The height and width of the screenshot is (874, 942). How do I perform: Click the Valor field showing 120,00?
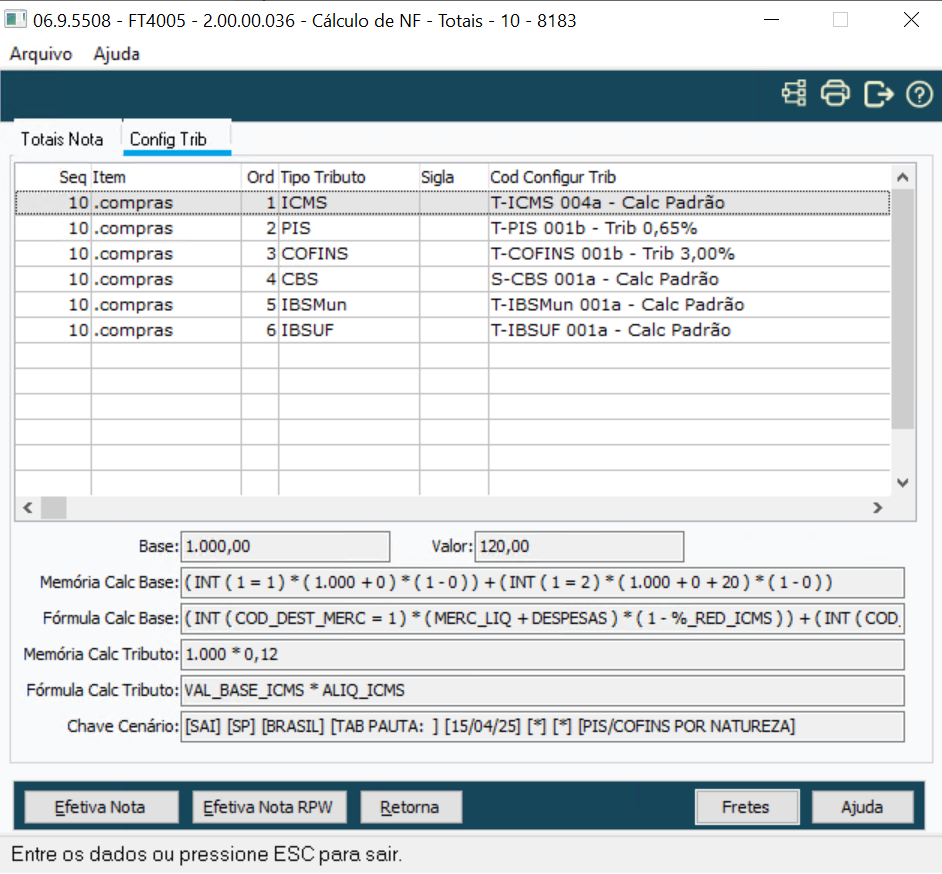pos(579,547)
